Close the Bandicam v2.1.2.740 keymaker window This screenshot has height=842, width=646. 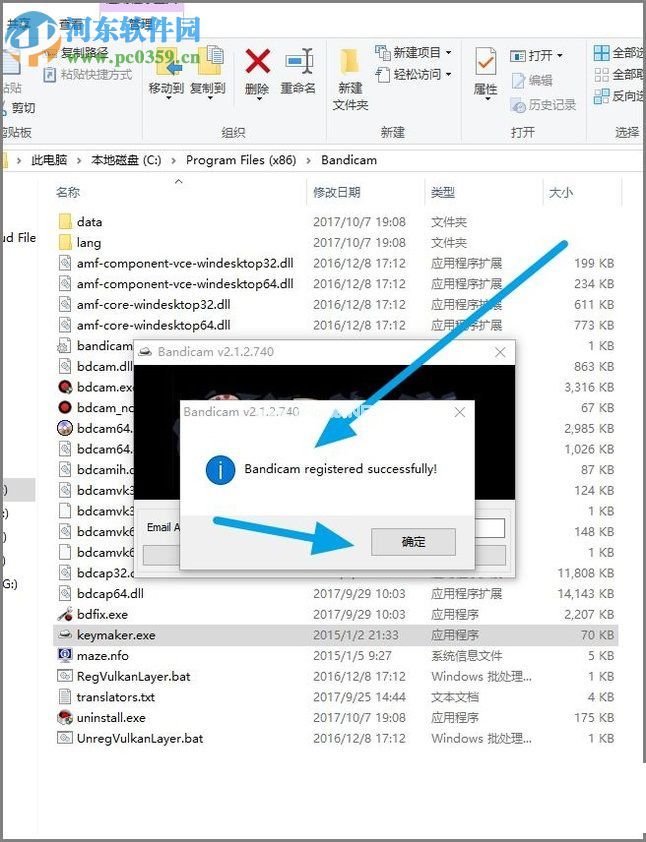[x=500, y=352]
